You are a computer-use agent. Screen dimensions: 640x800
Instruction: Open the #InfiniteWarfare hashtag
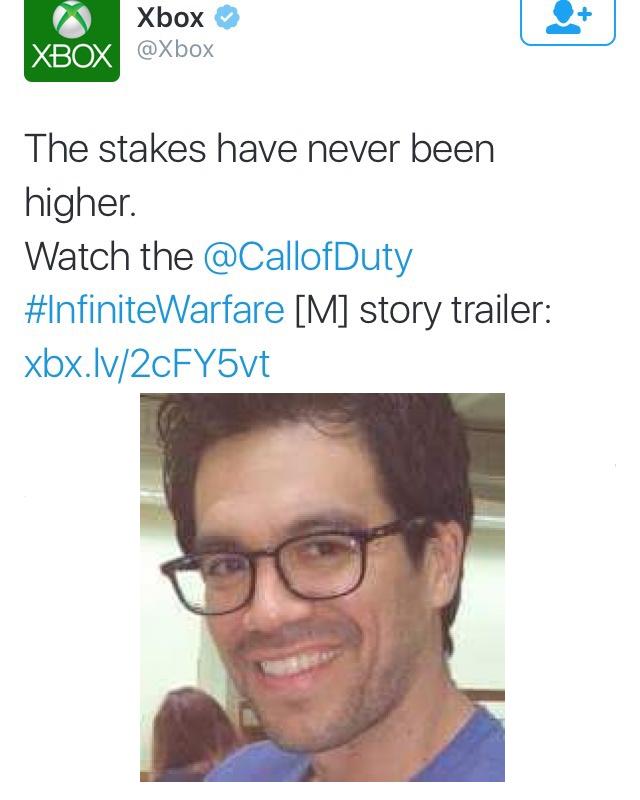(x=154, y=310)
